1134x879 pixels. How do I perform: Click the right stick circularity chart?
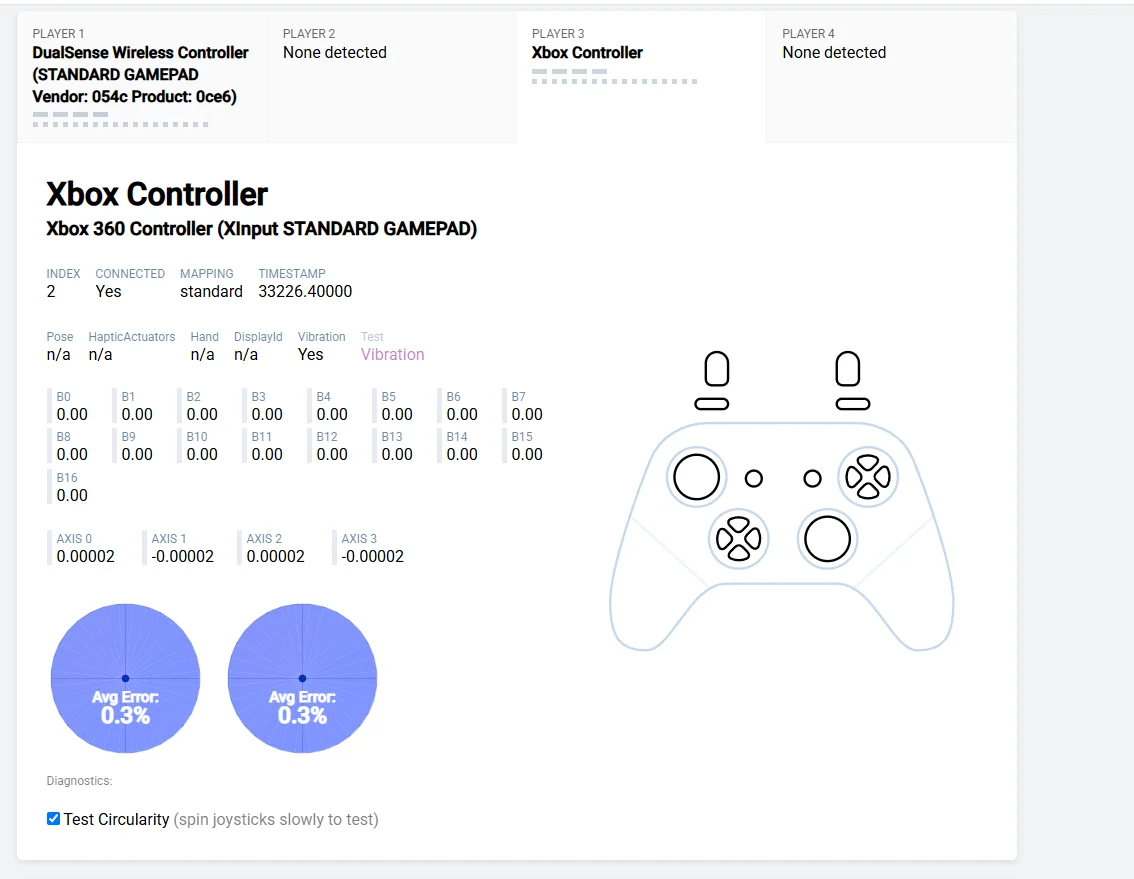[302, 679]
